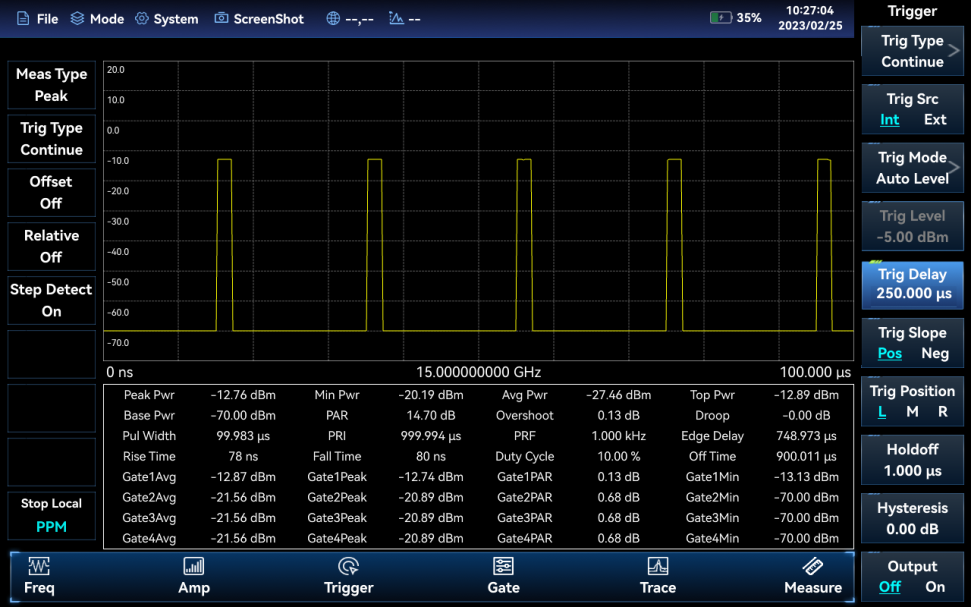Open the File menu
The image size is (971, 607).
coord(36,19)
